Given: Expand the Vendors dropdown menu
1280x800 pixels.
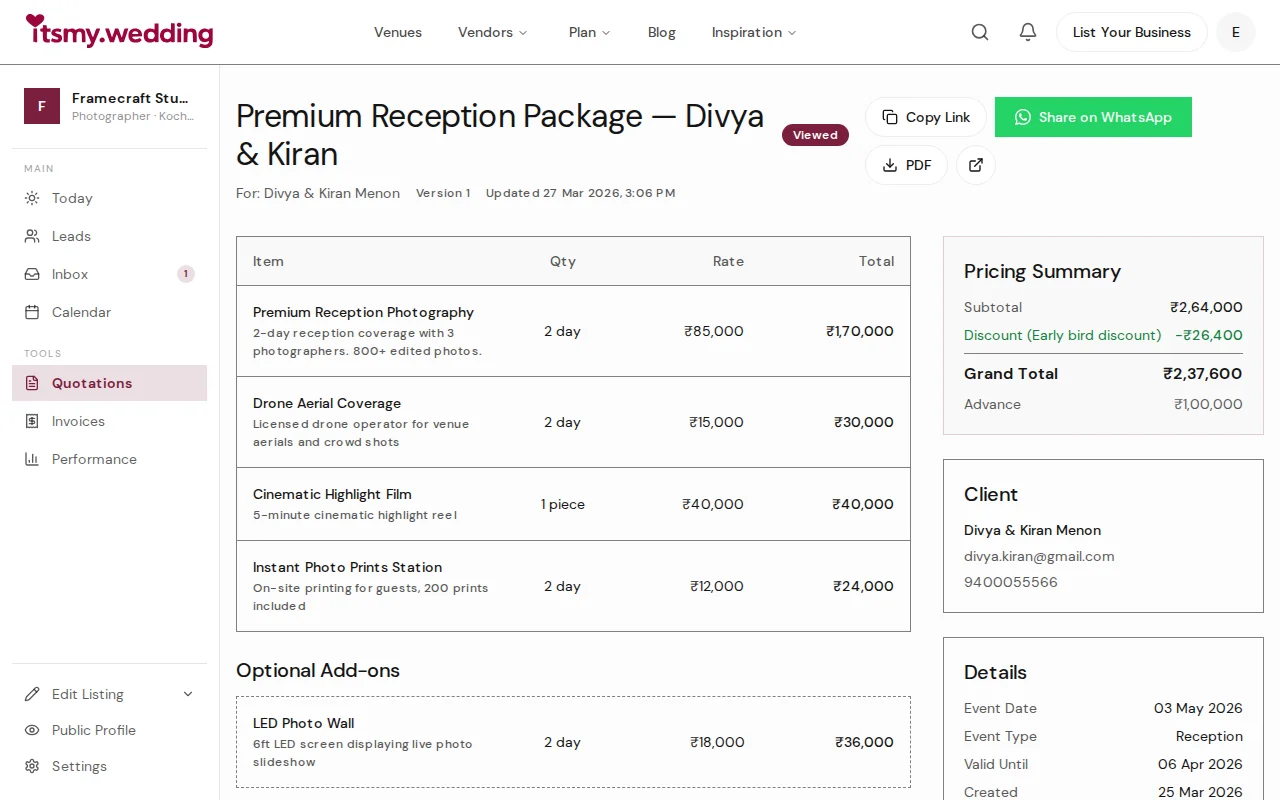Looking at the screenshot, I should [x=493, y=32].
